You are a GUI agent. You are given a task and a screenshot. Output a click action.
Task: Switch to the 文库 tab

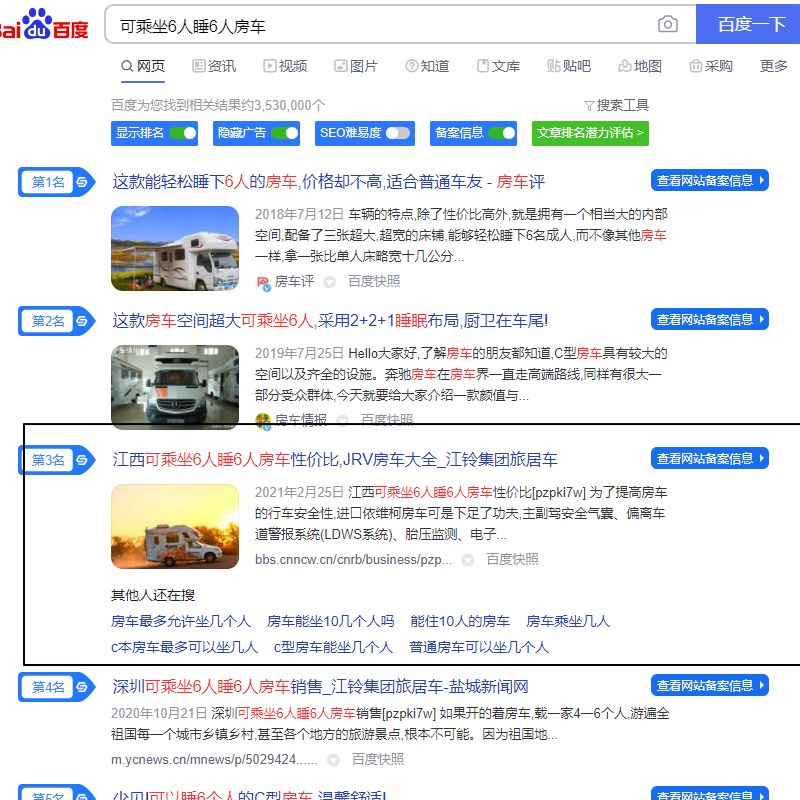point(498,66)
